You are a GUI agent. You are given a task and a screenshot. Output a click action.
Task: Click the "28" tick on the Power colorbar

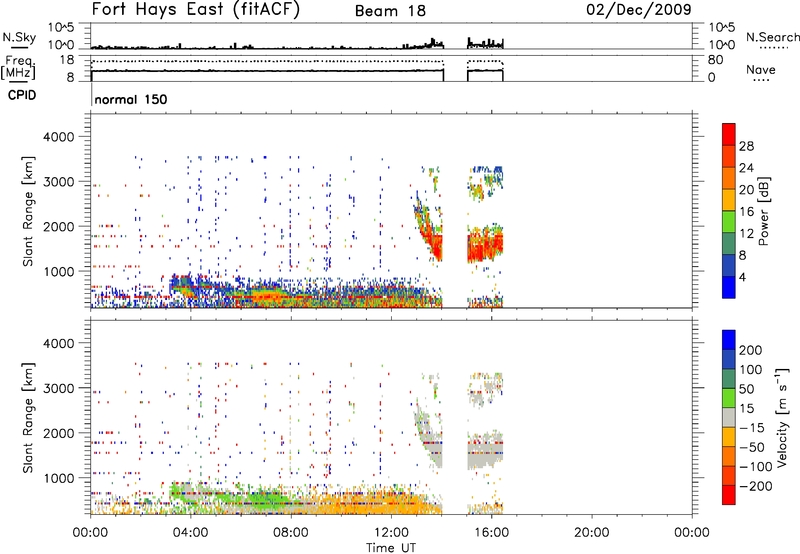pyautogui.click(x=746, y=146)
